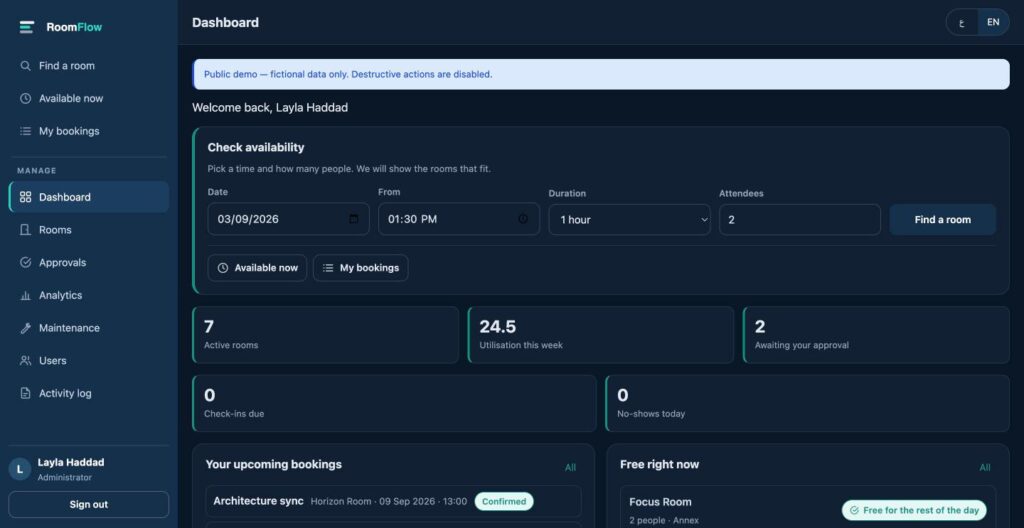Click the My bookings list icon in sidebar
Screen dimensions: 1024x528
(25, 131)
